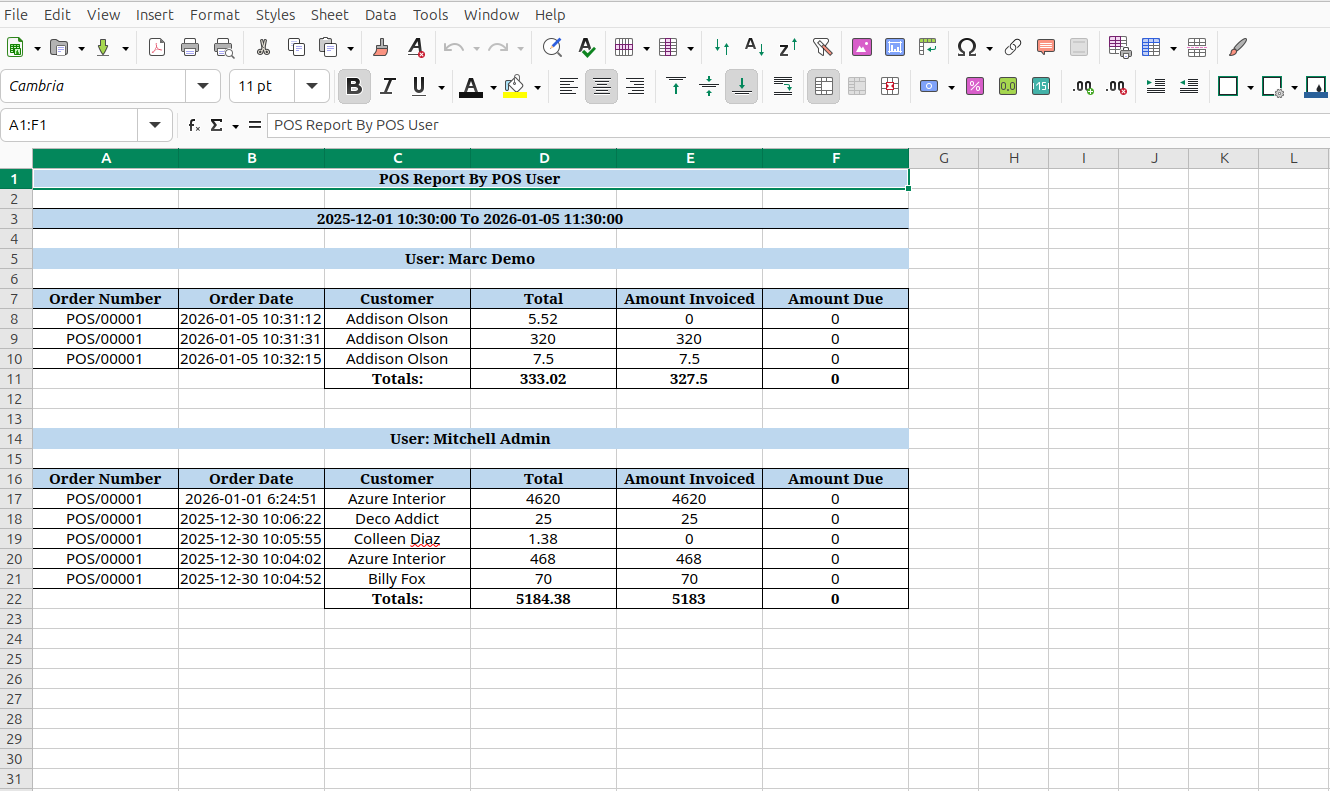Open the Insert menu
The width and height of the screenshot is (1330, 791).
coord(154,14)
